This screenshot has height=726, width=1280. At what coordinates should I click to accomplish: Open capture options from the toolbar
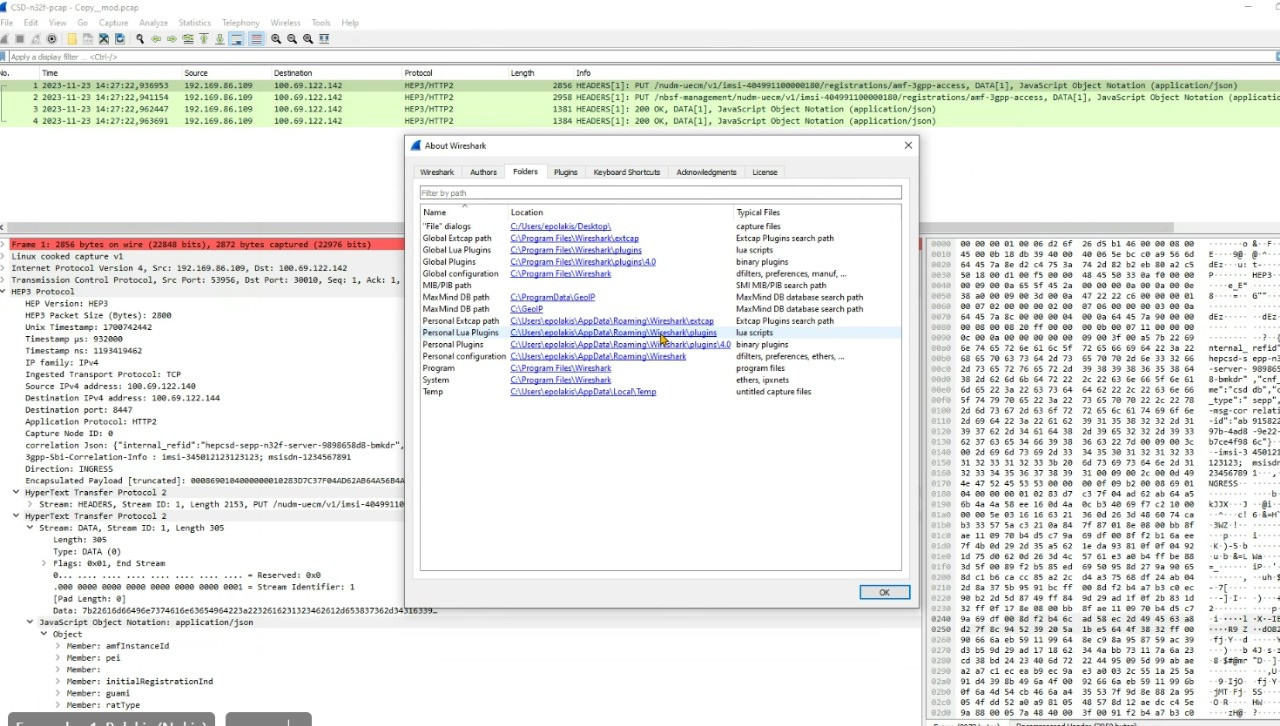coord(52,39)
